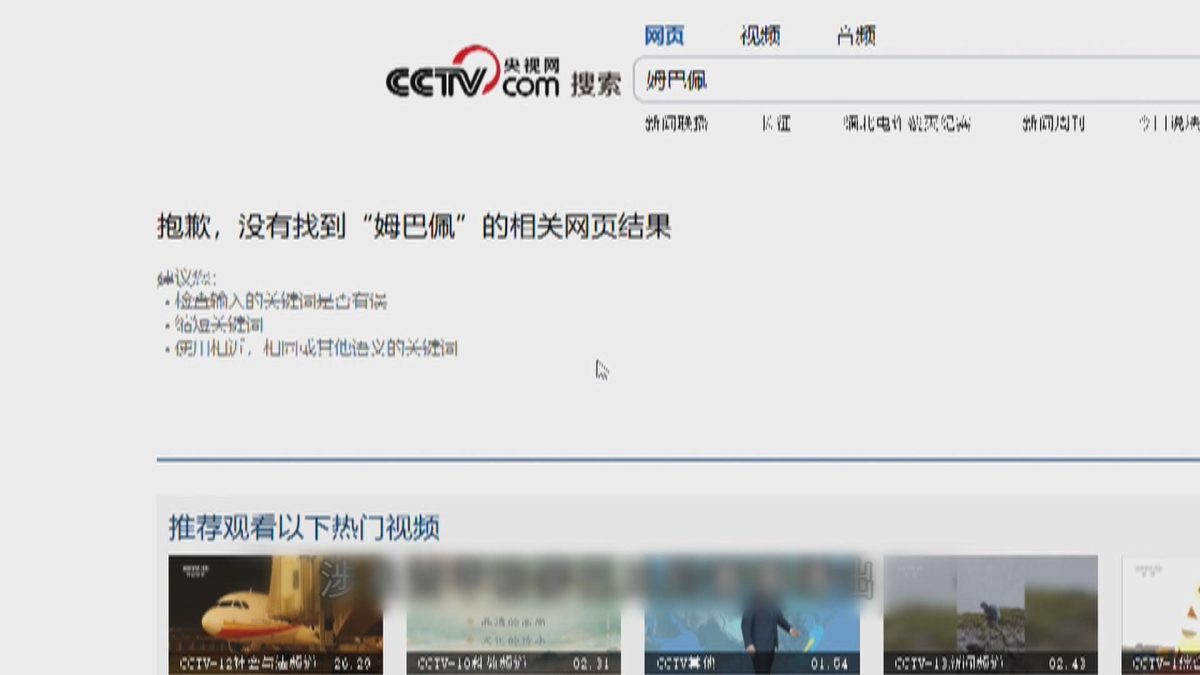Open the 湖北电视 hot search link
The height and width of the screenshot is (675, 1200).
907,124
